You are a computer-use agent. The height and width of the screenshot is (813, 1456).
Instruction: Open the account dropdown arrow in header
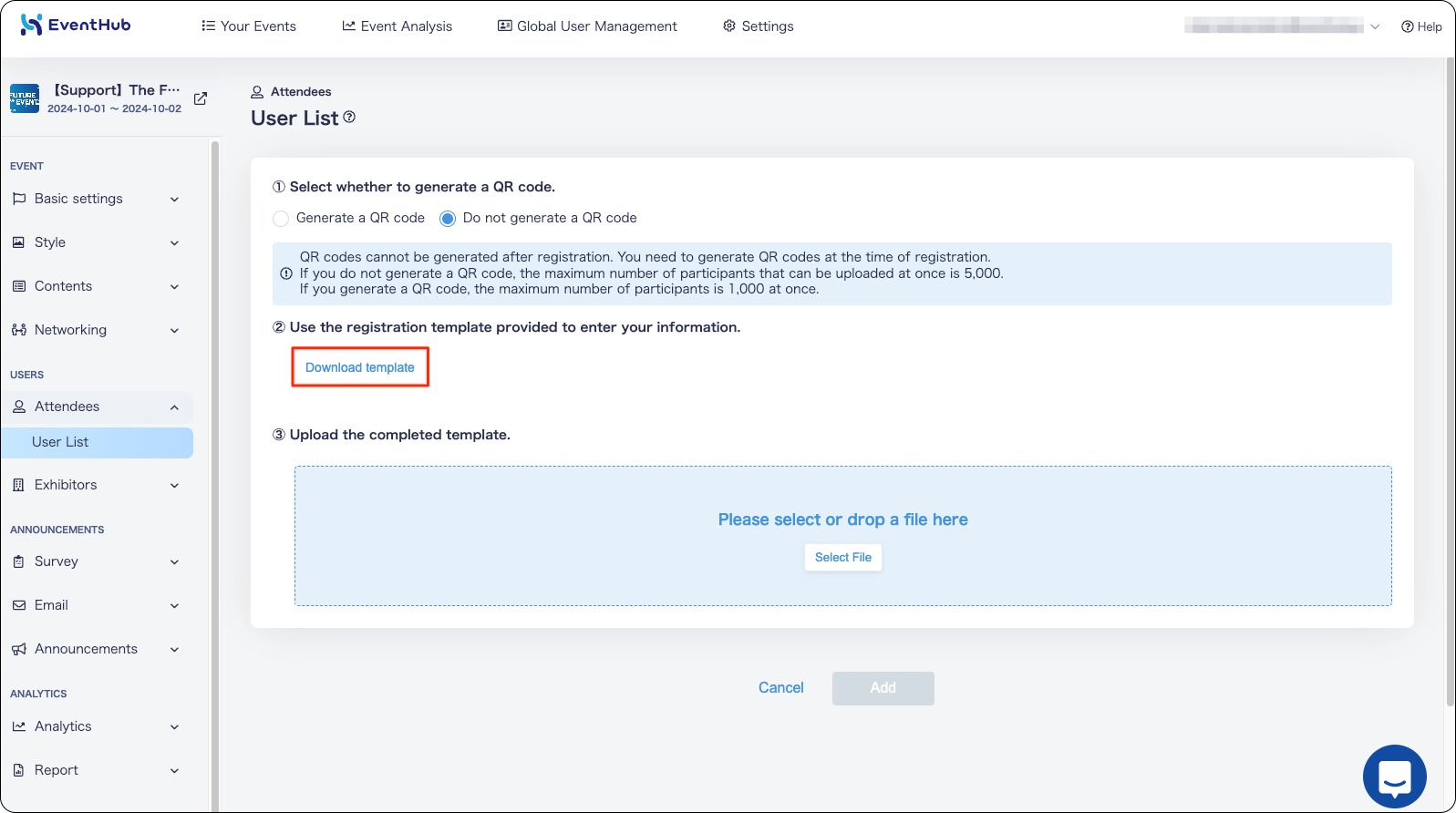(1375, 26)
